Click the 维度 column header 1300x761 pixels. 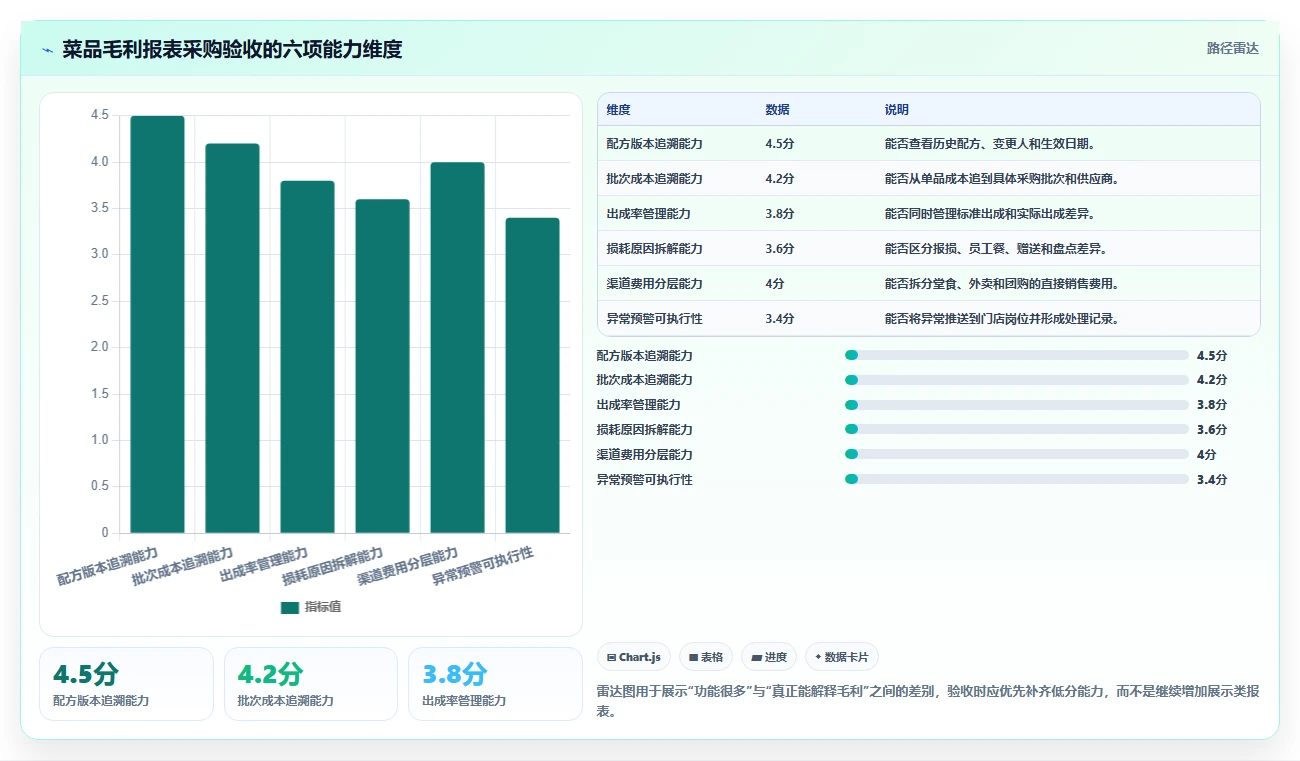tap(618, 110)
